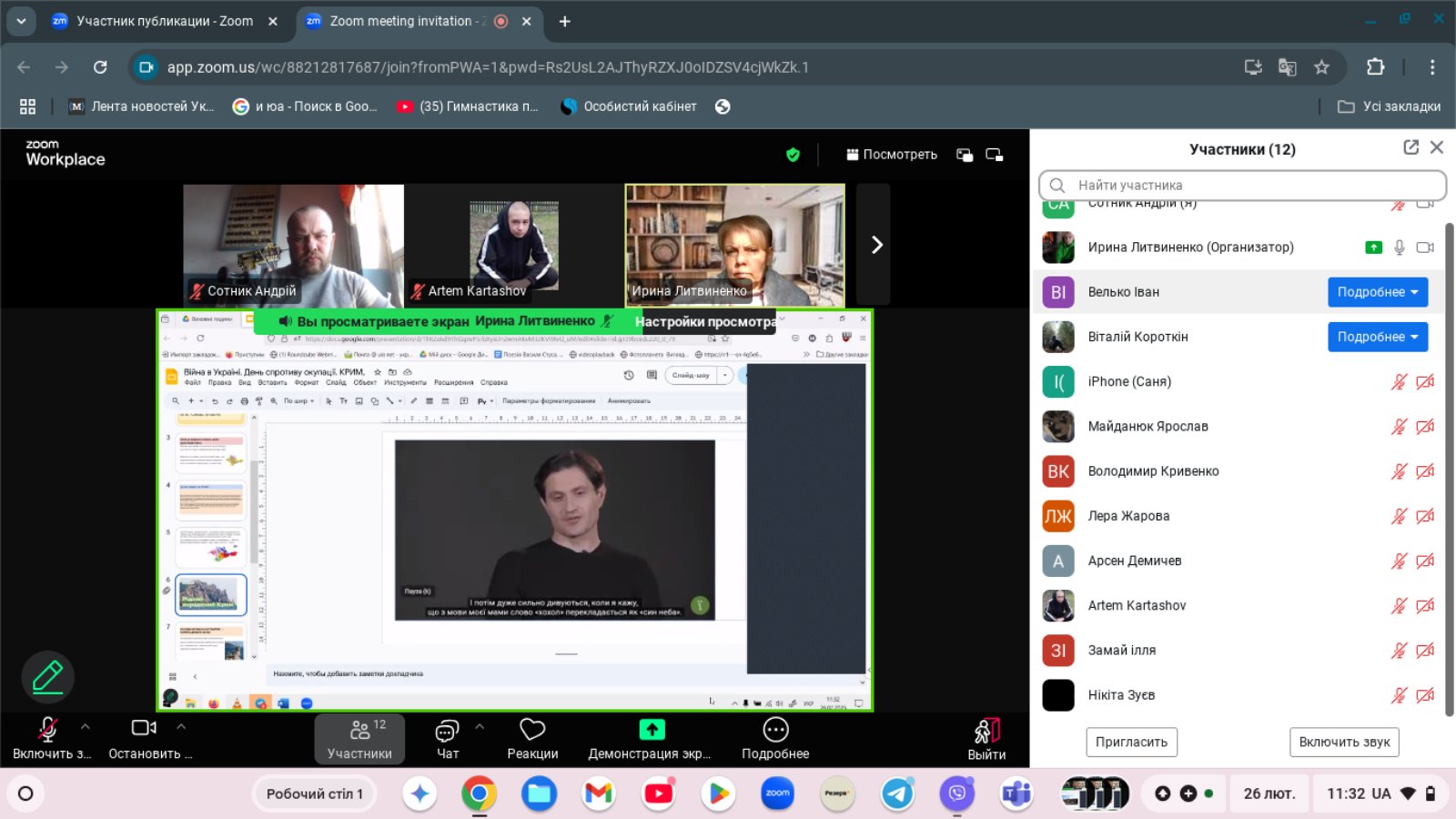Open tab search dropdown in Chrome
This screenshot has width=1456, height=819.
click(x=21, y=21)
